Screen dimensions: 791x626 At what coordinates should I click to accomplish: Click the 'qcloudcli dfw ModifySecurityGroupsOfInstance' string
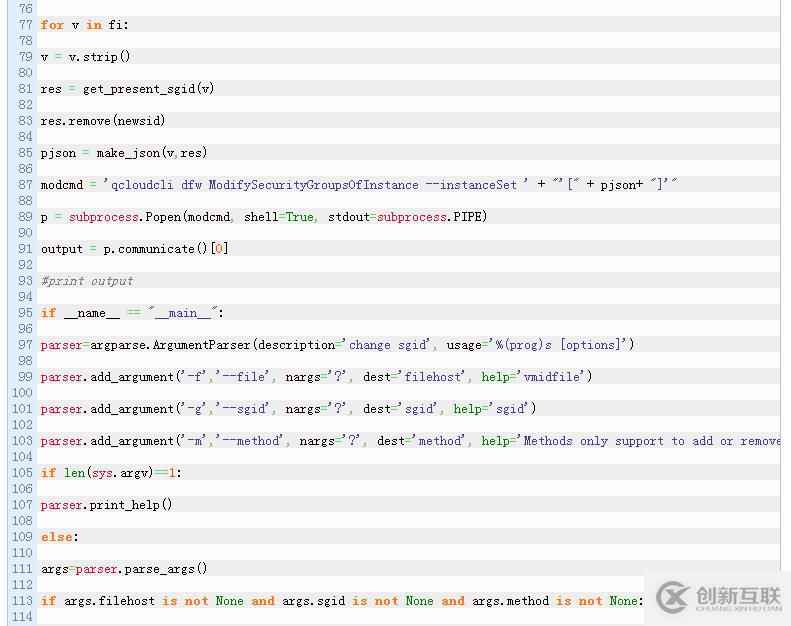[x=260, y=185]
